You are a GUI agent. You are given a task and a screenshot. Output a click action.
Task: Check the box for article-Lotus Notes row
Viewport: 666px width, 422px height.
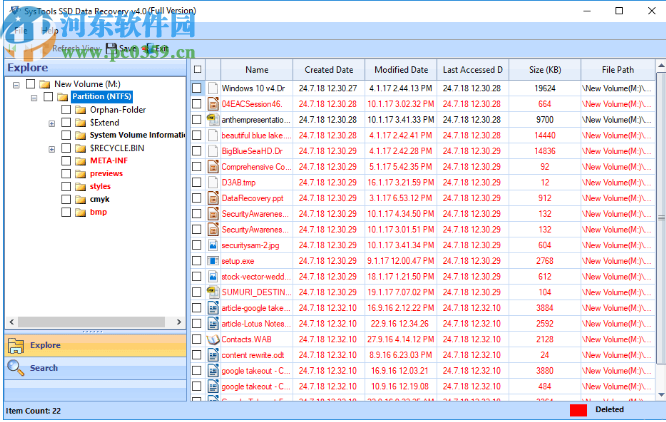(197, 324)
